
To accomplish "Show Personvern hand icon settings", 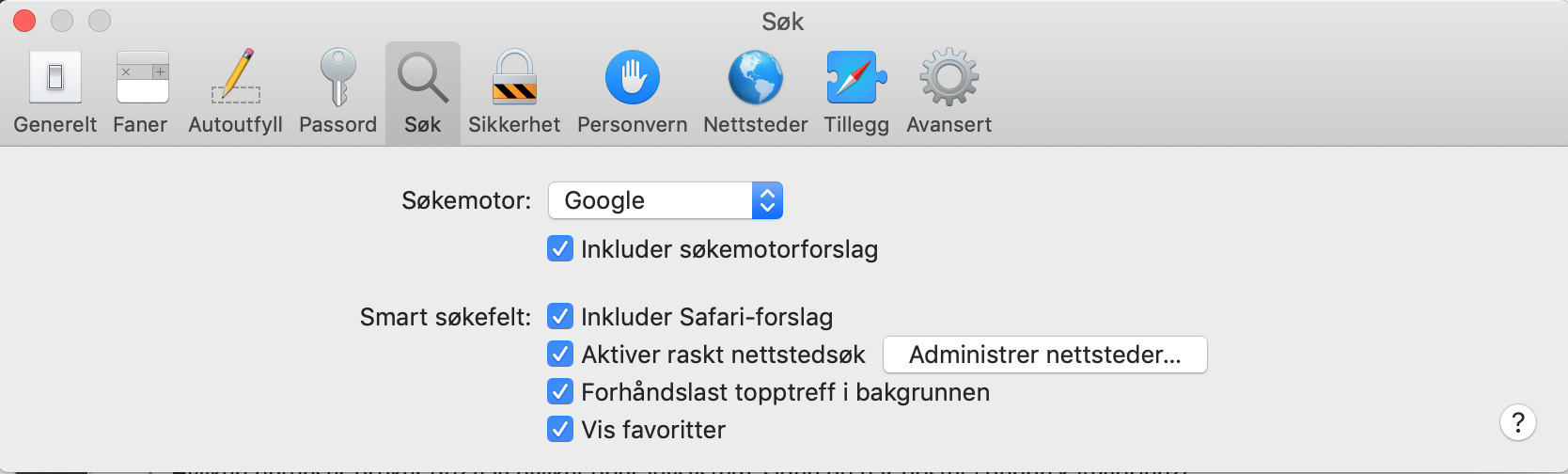I will pos(632,92).
